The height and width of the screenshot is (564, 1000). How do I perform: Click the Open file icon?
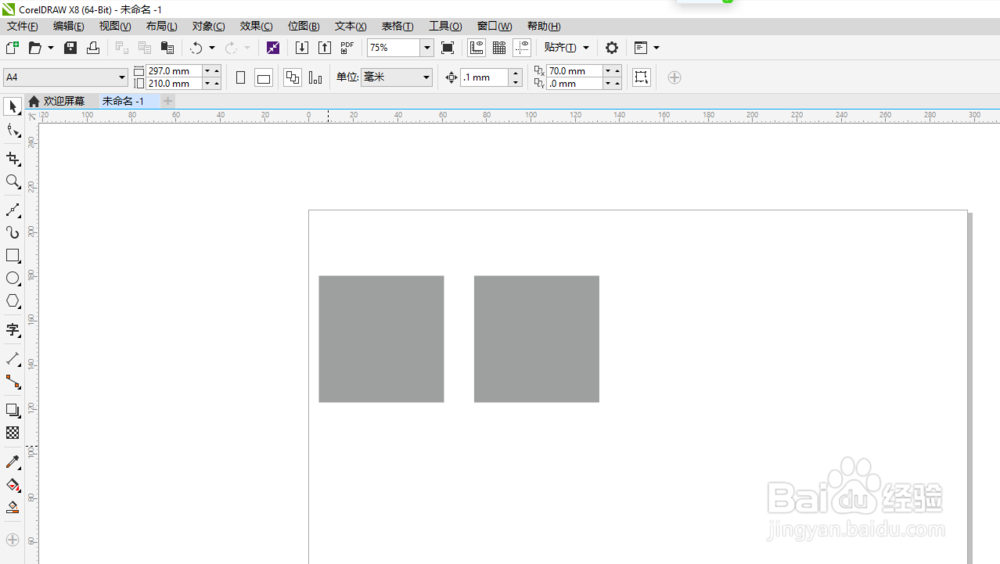pos(35,48)
